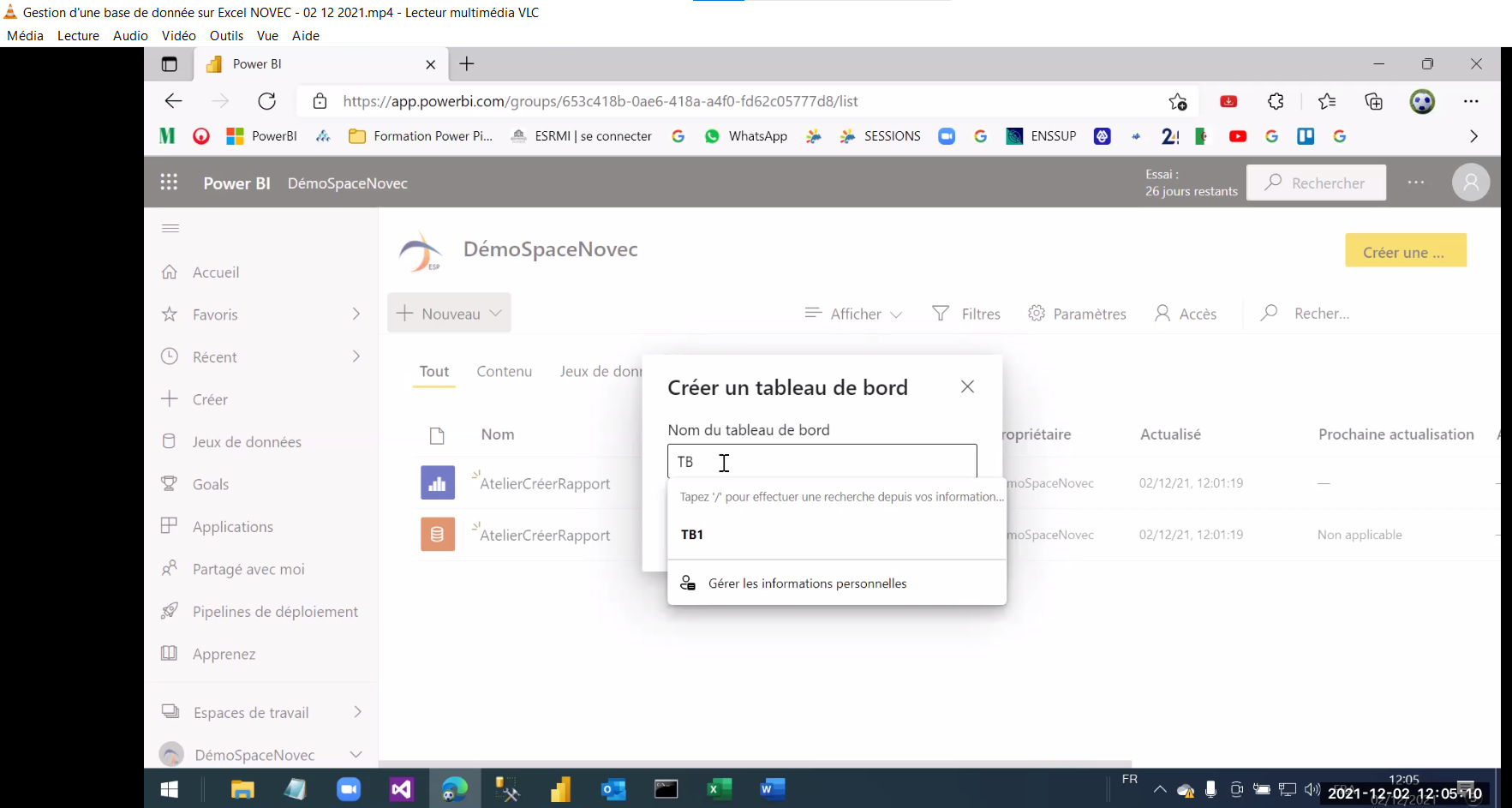Screen dimensions: 1512x808
Task: Open browser profile avatar
Action: click(1422, 101)
